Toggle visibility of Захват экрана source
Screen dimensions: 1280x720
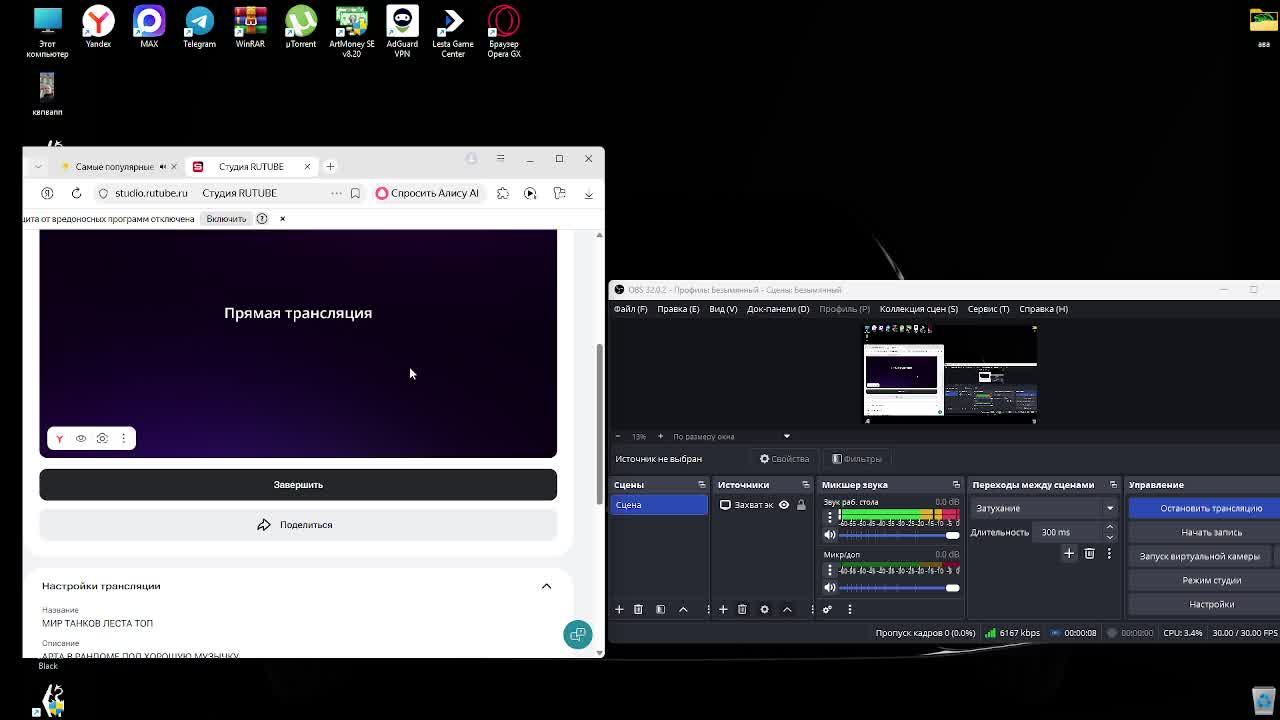click(x=784, y=505)
